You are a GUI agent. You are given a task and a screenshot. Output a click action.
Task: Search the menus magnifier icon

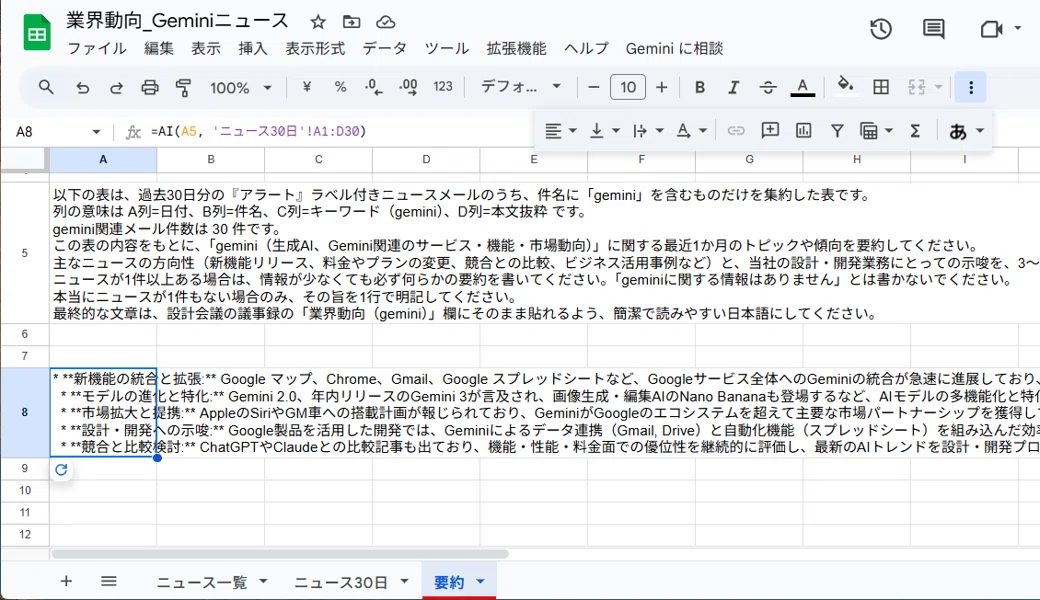(46, 87)
